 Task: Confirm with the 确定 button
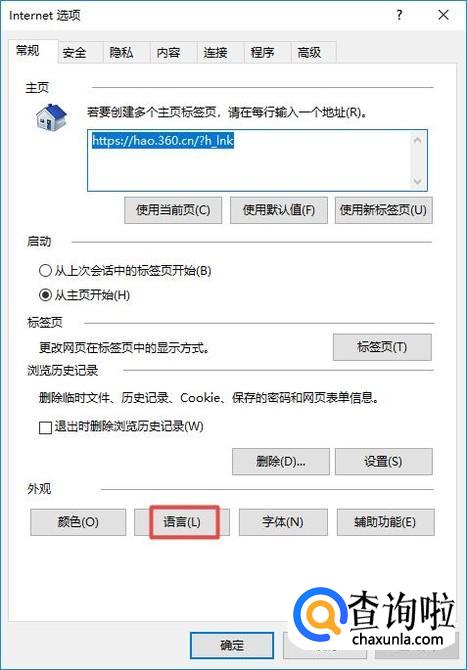coord(232,646)
